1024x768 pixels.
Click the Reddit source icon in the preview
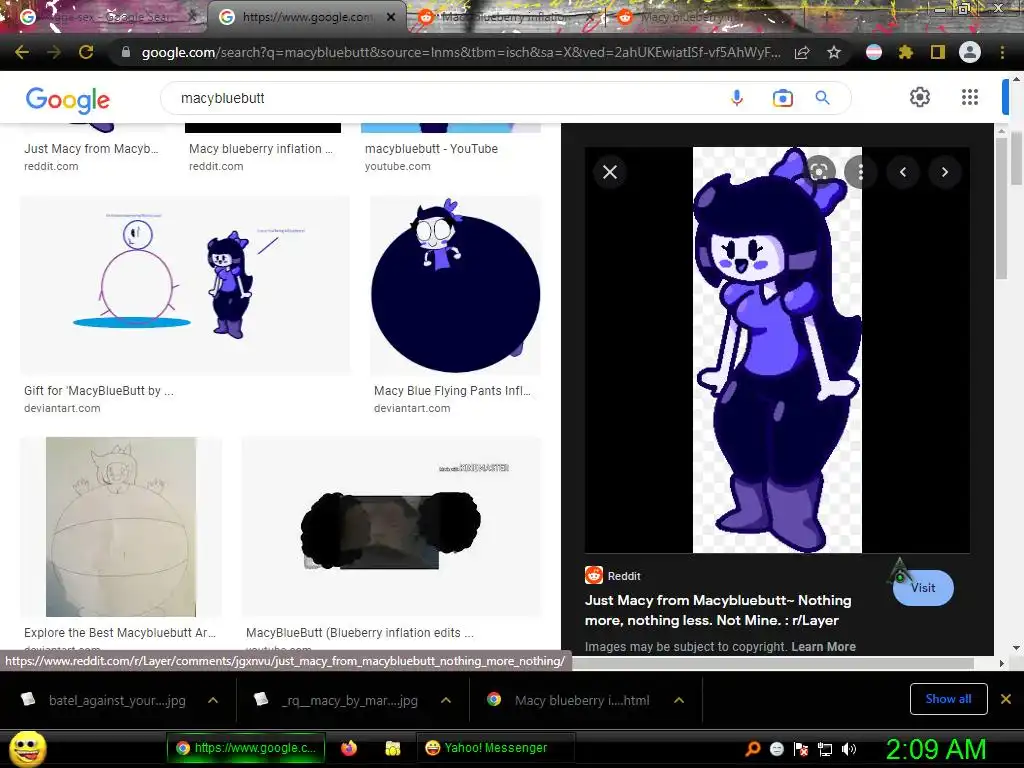[x=594, y=575]
